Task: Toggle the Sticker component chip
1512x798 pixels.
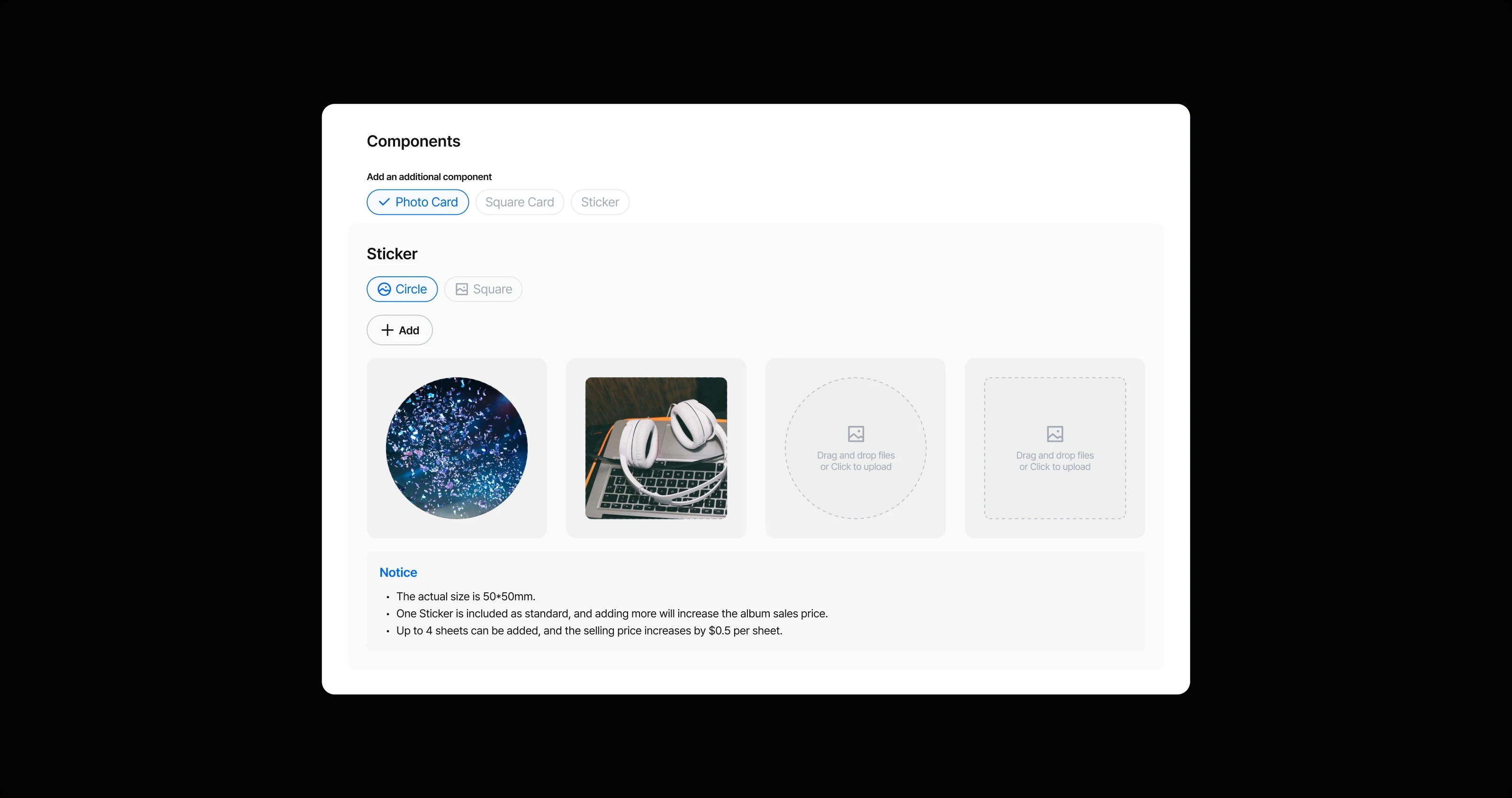Action: coord(600,202)
